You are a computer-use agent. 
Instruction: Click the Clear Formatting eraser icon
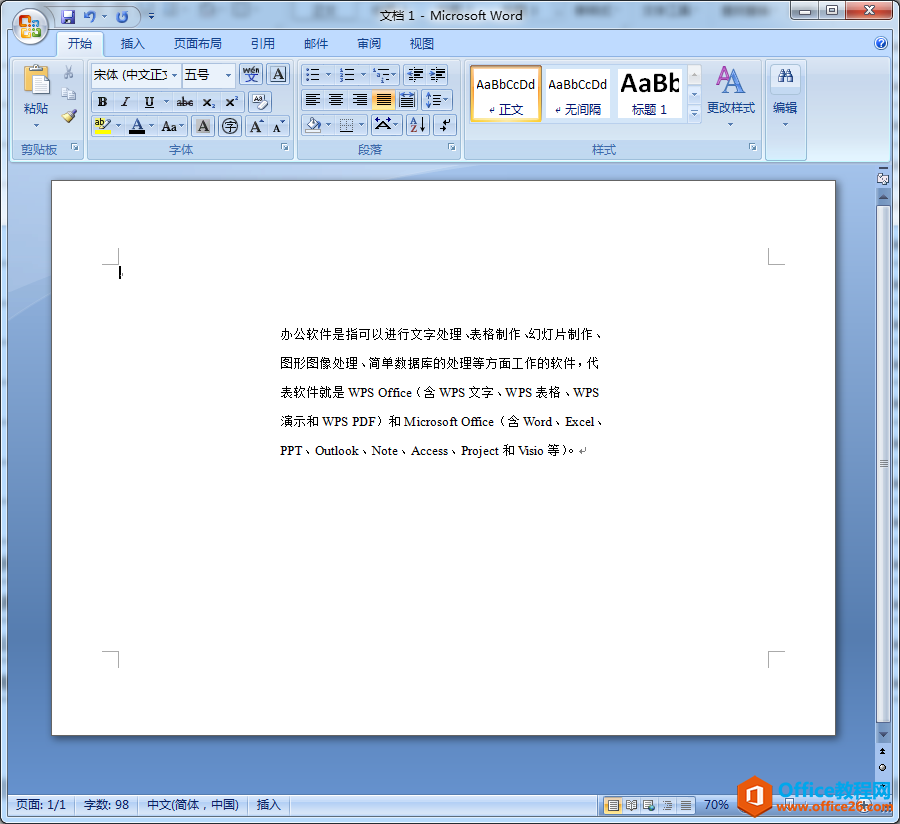[259, 102]
